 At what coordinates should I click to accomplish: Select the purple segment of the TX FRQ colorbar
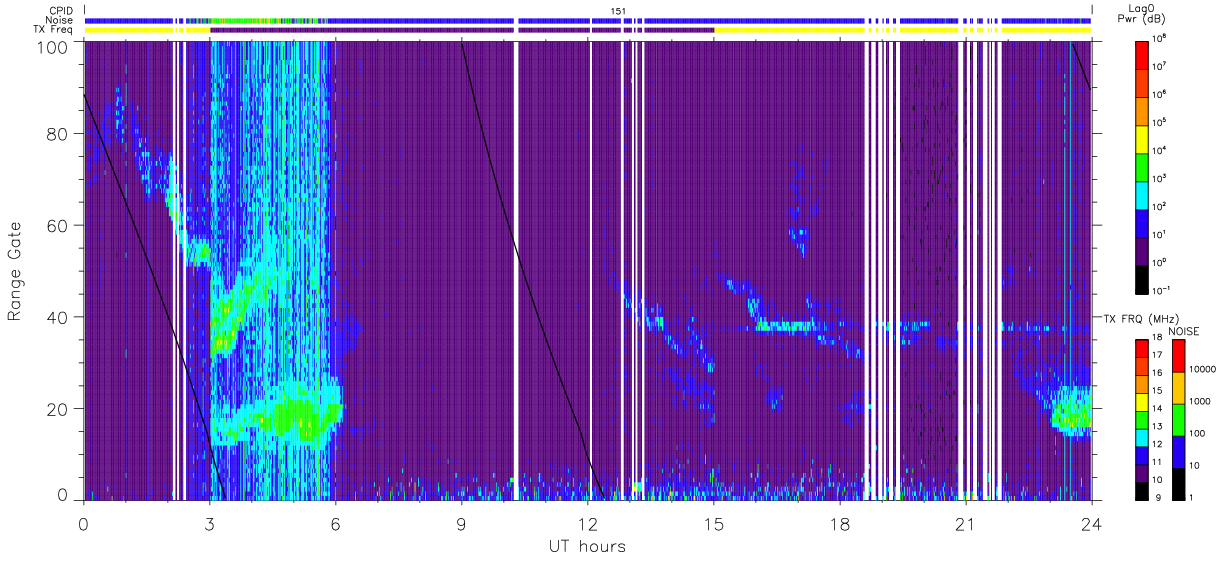click(x=1142, y=472)
